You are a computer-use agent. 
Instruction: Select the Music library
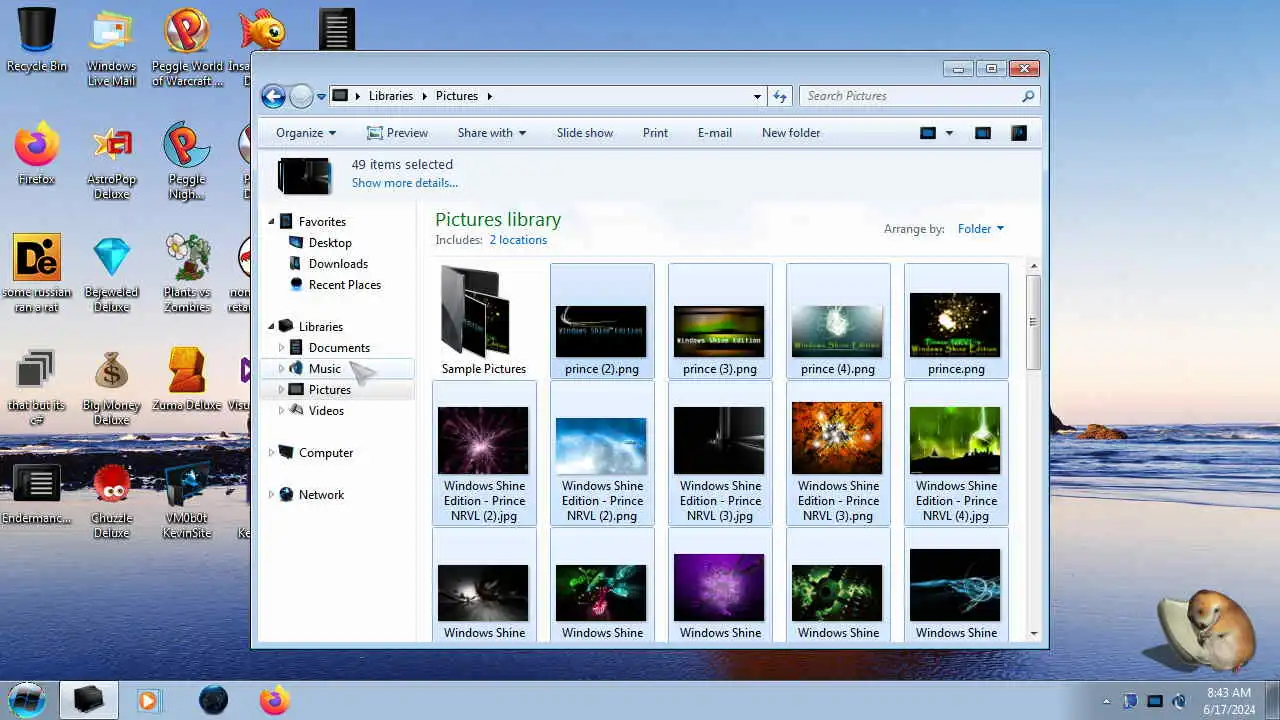coord(324,369)
